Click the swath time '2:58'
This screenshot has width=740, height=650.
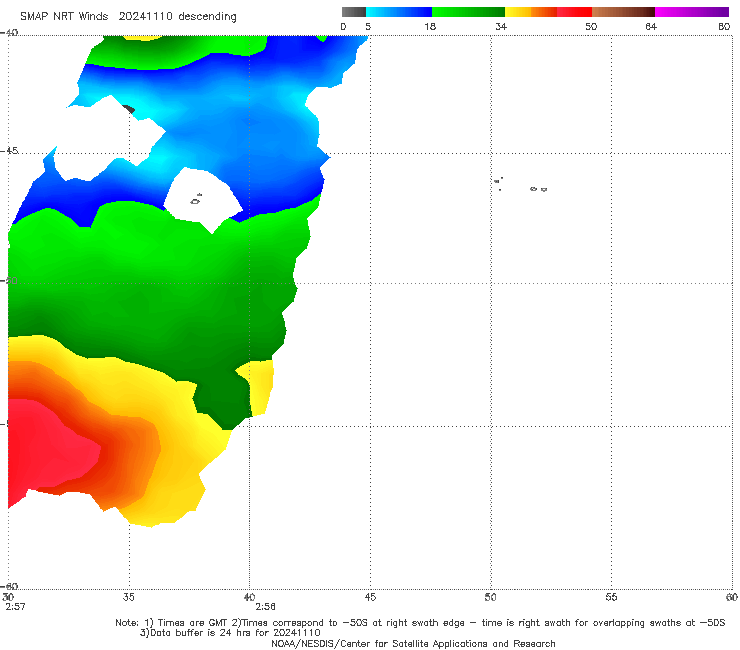tap(265, 607)
